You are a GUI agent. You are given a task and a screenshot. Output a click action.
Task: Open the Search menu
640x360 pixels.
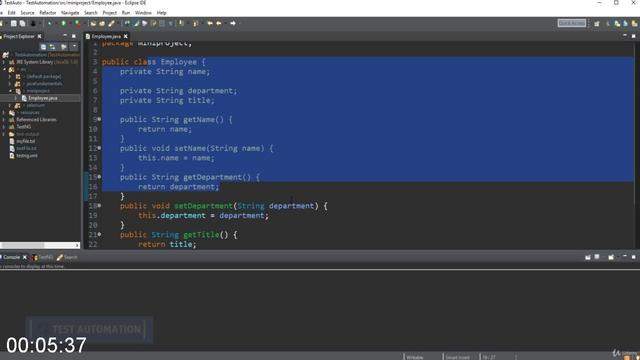91,13
